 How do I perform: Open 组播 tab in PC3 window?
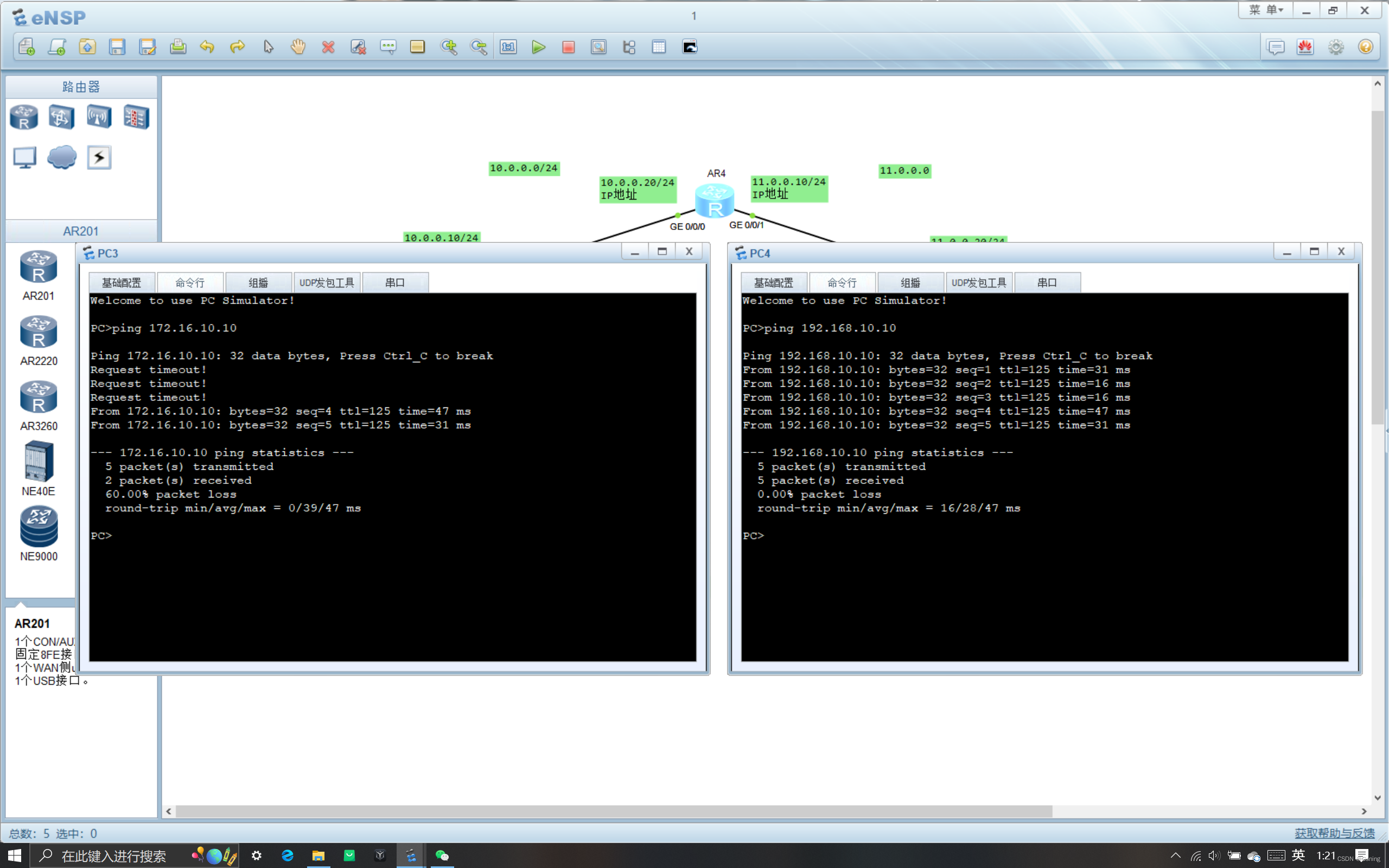click(x=258, y=283)
